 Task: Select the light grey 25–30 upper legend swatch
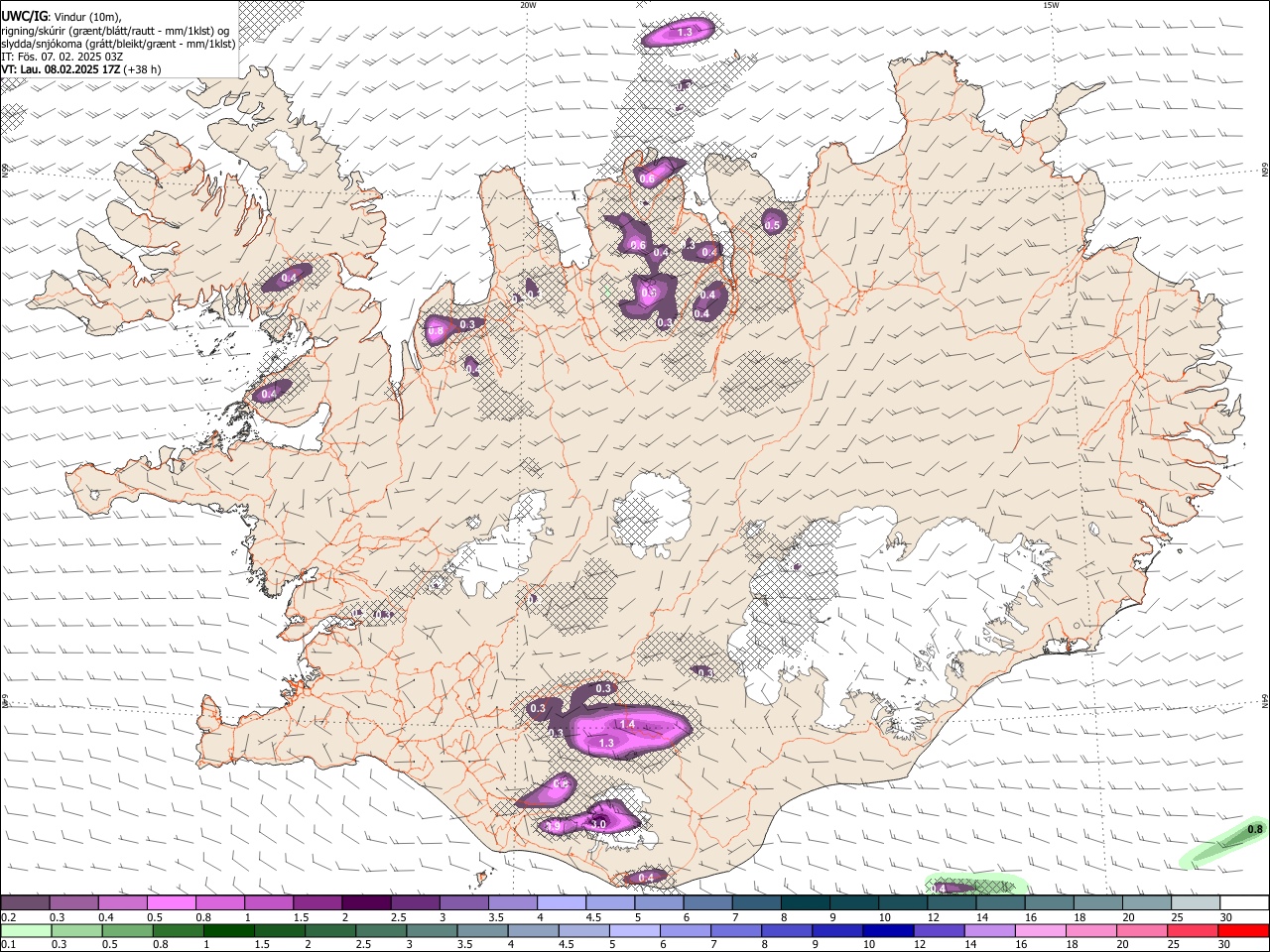coord(1196,902)
